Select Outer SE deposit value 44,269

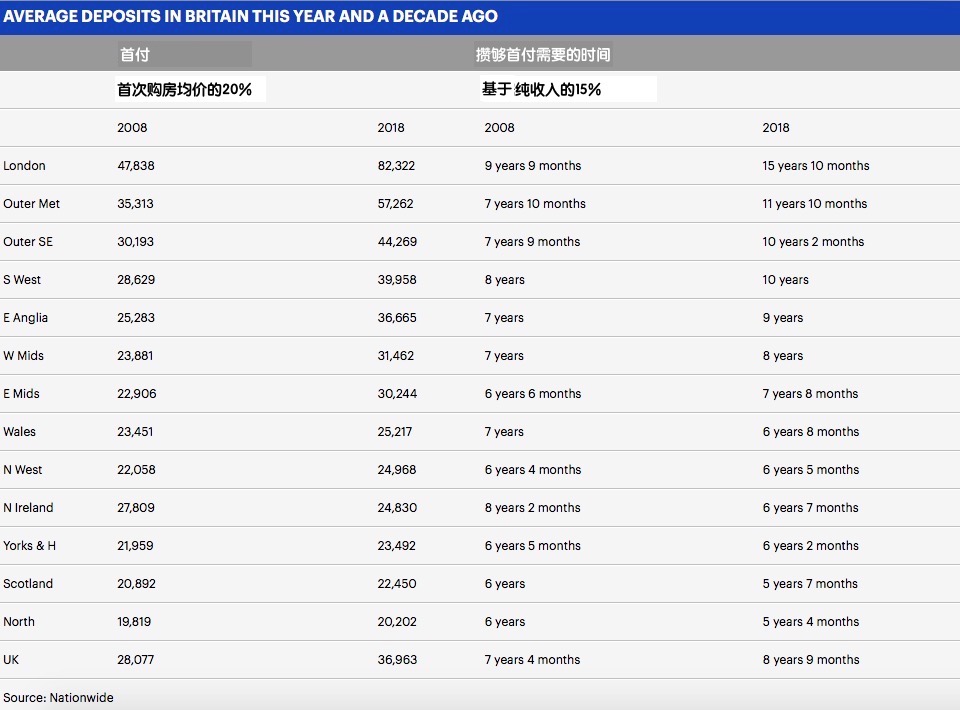tap(396, 242)
